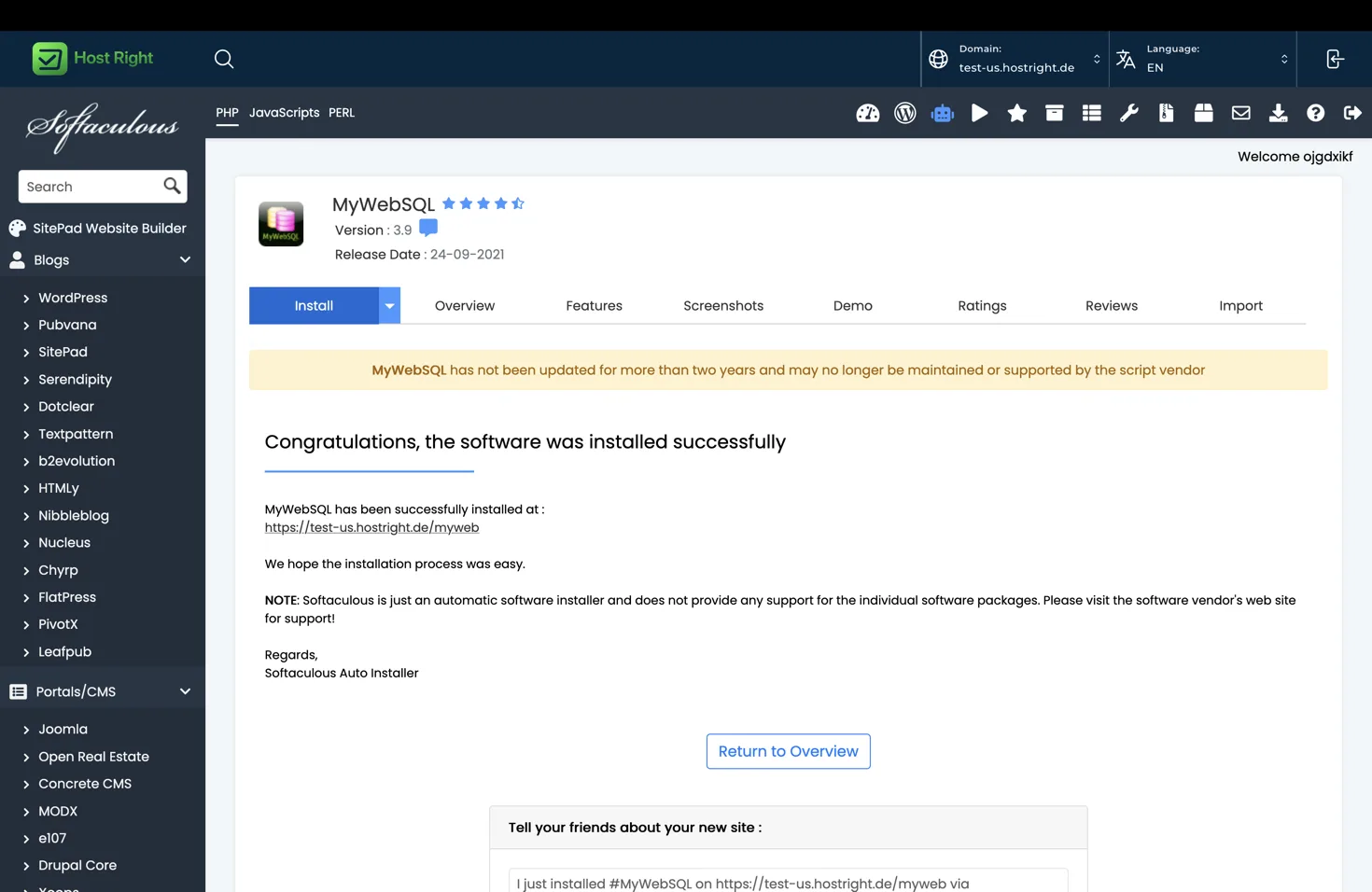Click the Softaculous logo in sidebar
Viewport: 1372px width, 892px height.
103,127
